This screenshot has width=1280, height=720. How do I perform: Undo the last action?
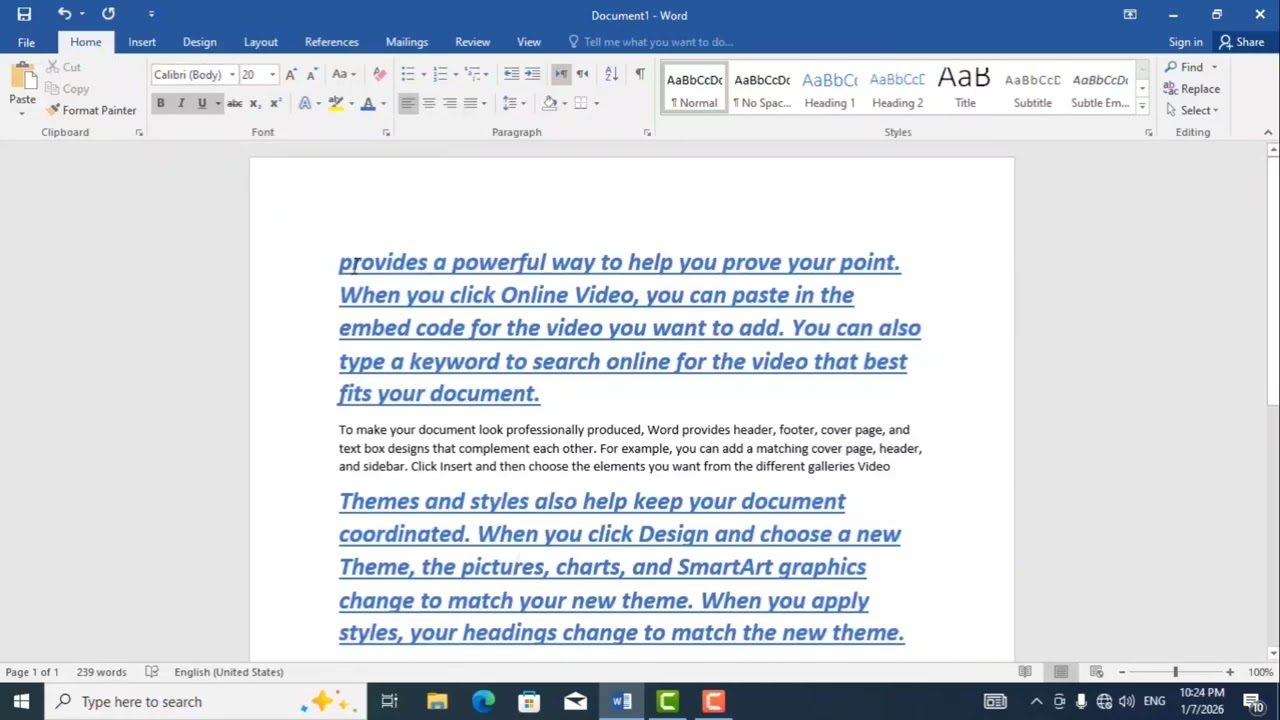pyautogui.click(x=64, y=14)
